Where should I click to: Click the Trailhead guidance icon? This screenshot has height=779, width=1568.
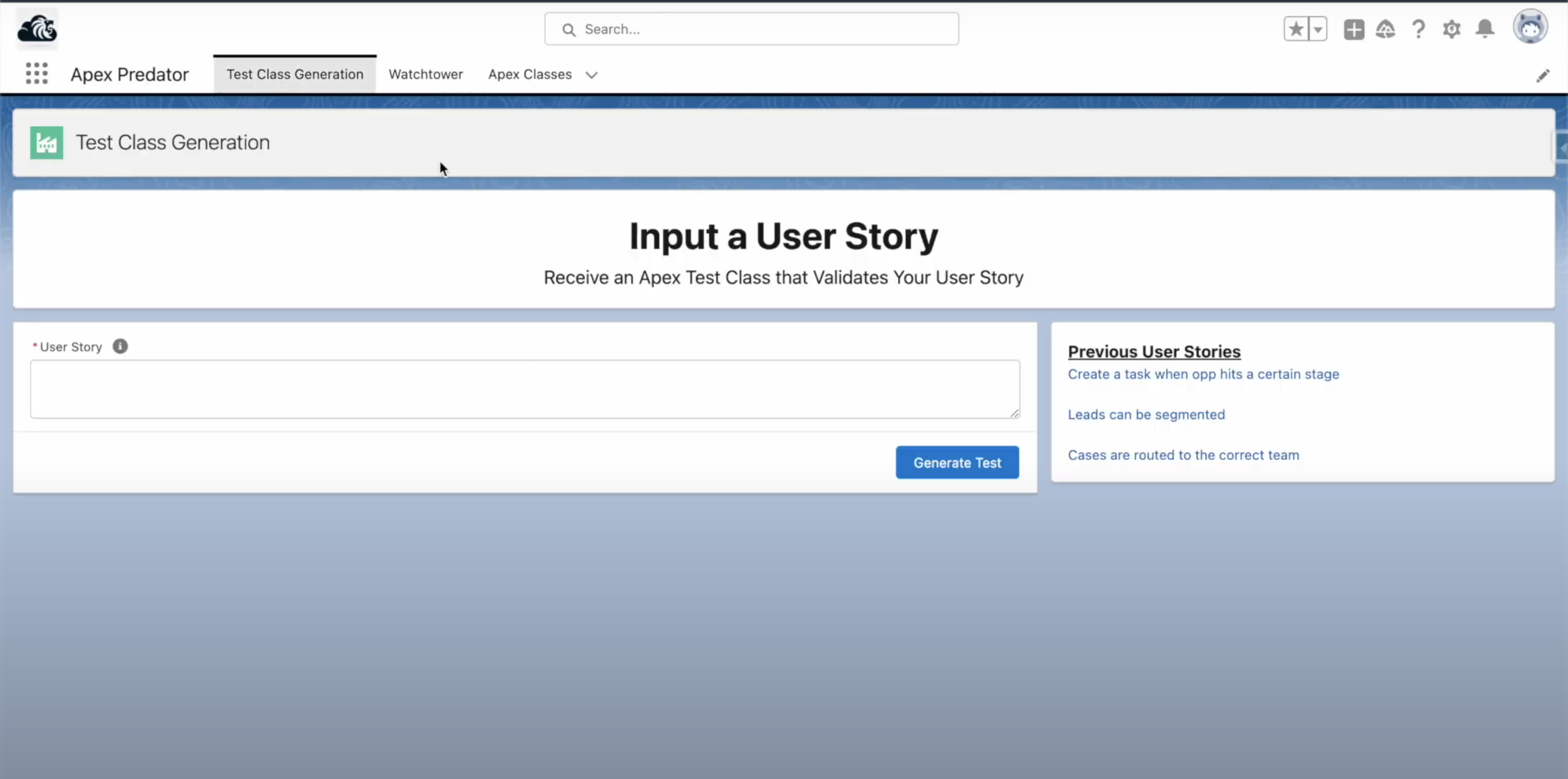(1386, 29)
